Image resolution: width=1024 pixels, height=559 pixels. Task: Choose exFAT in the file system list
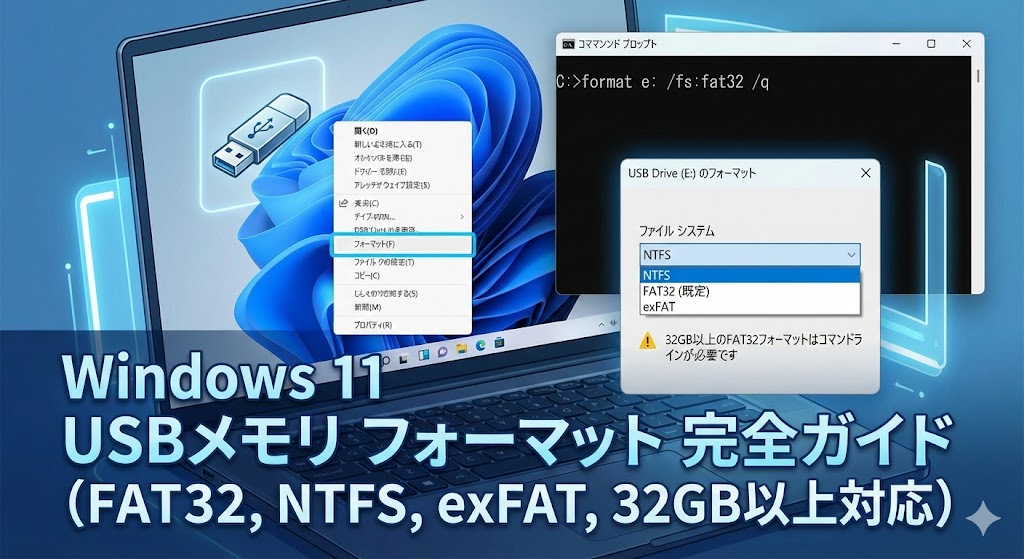(x=659, y=306)
